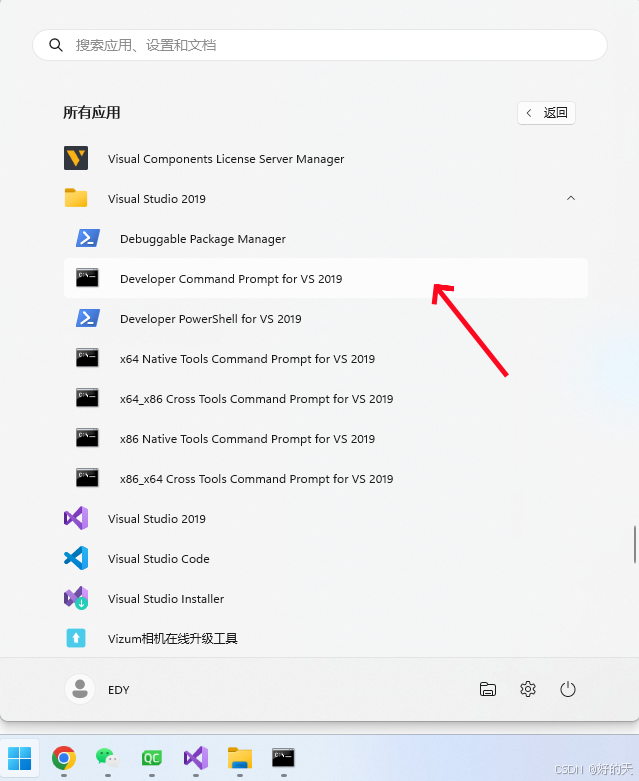639x781 pixels.
Task: Launch the Visual Studio 2019 application entry
Action: click(326, 518)
